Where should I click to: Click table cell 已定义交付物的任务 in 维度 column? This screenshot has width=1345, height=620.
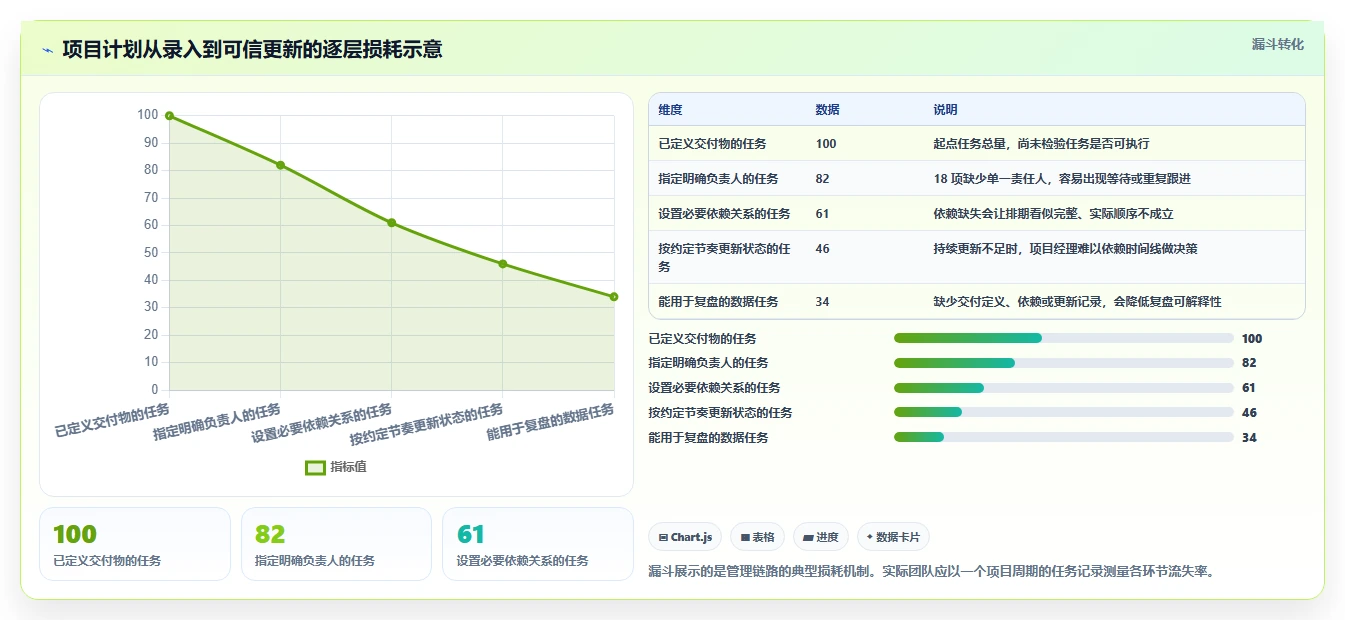(x=712, y=144)
